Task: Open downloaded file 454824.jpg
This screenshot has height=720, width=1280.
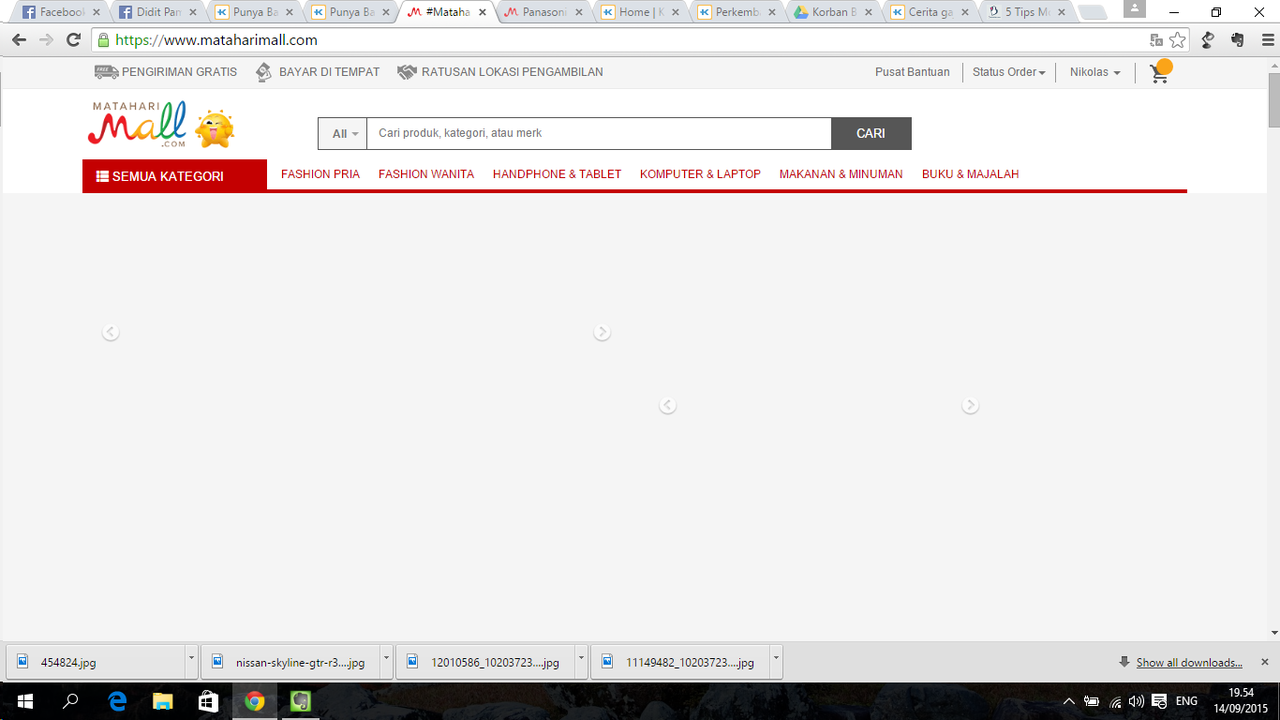Action: [96, 662]
